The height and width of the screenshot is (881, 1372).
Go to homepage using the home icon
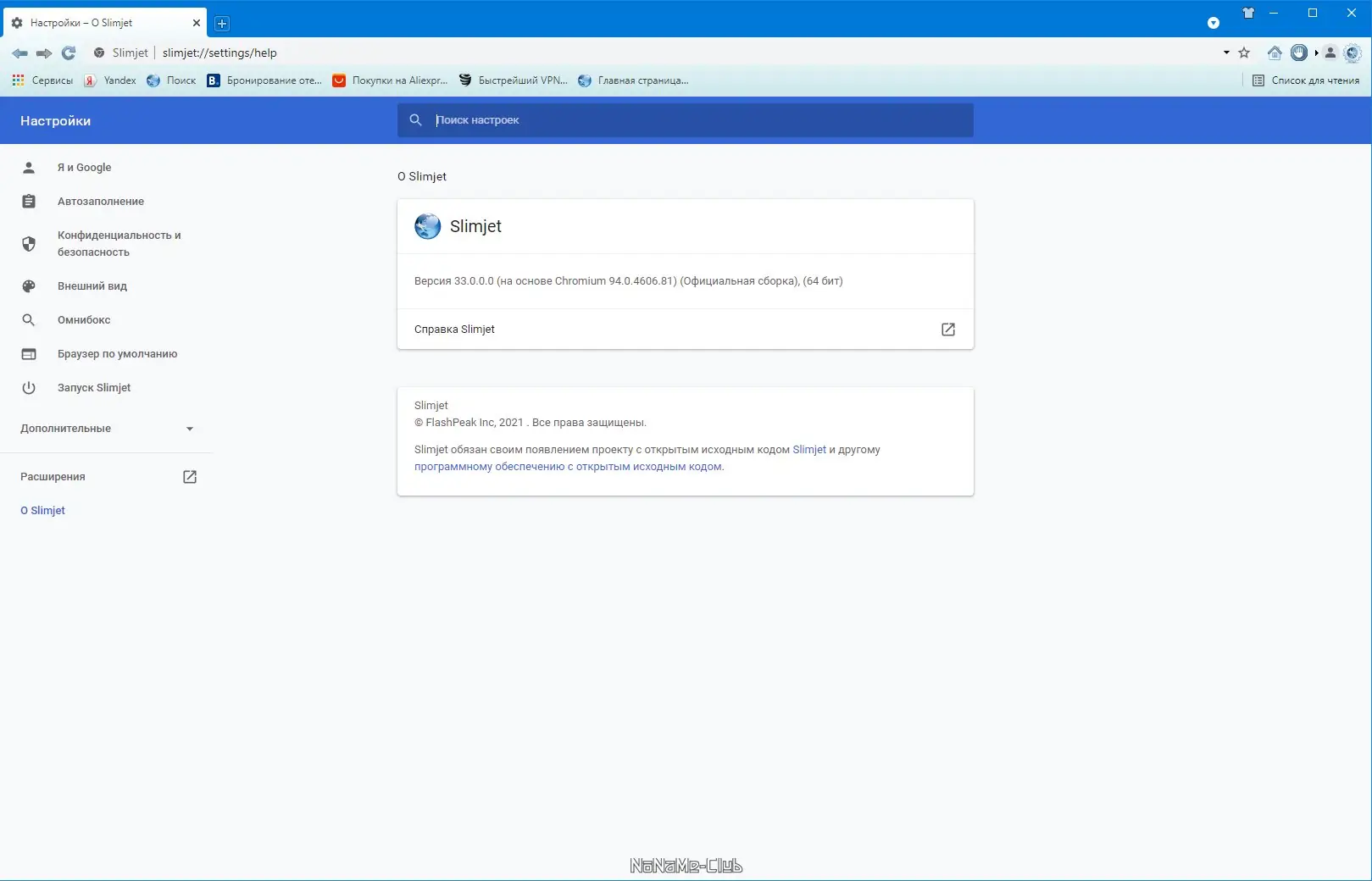click(1275, 53)
